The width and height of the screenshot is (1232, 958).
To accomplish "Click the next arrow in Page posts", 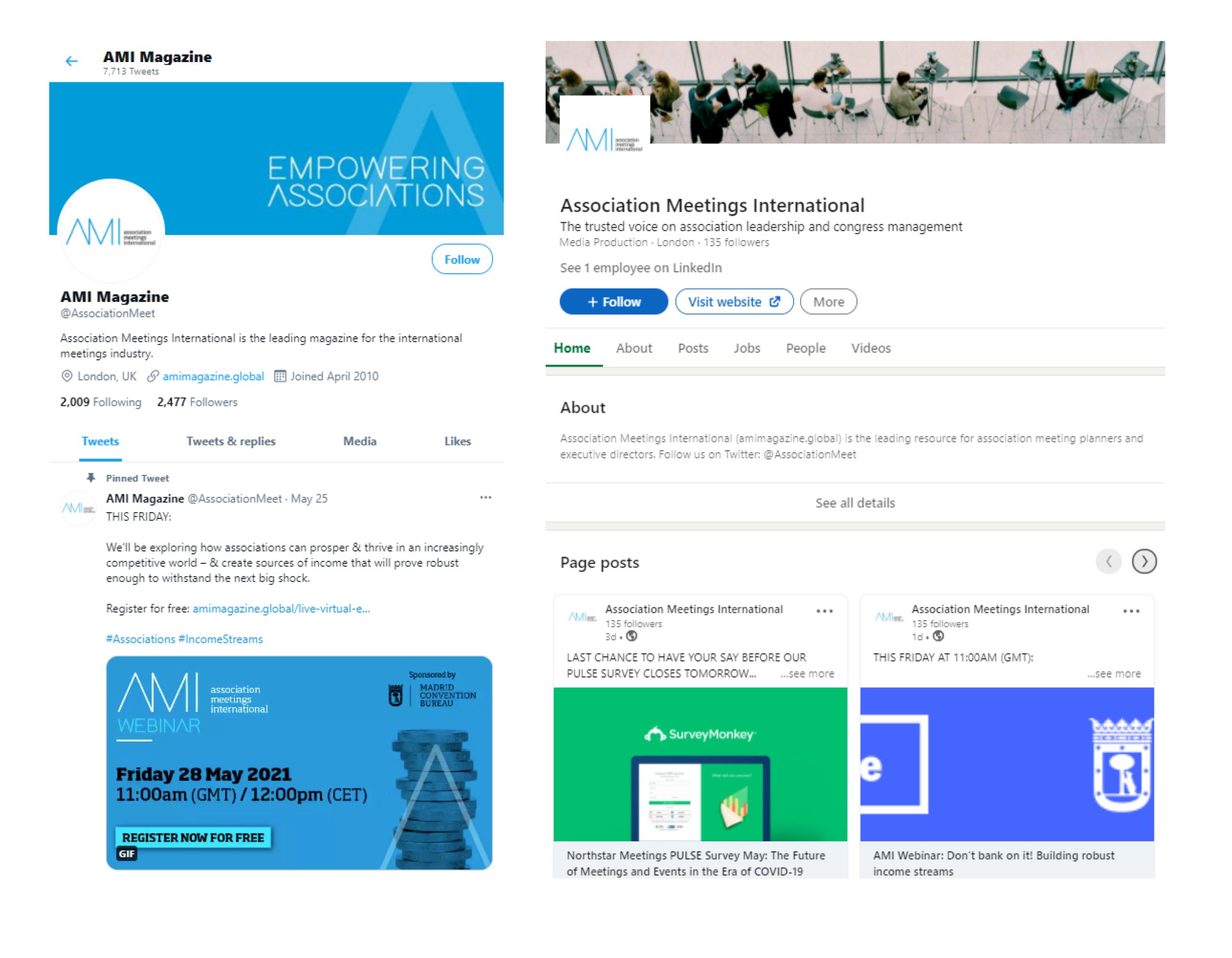I will (x=1144, y=562).
